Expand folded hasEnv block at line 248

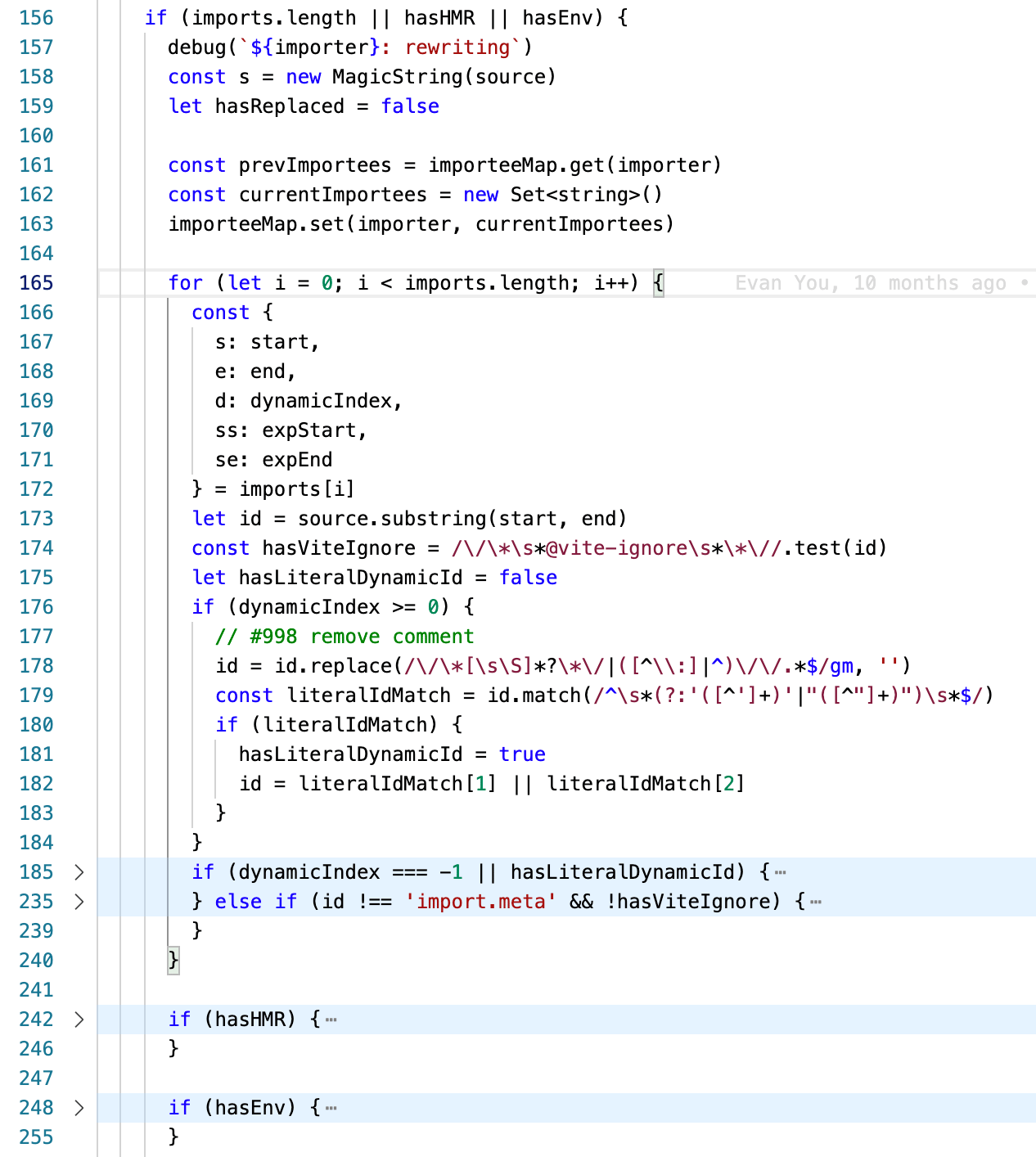[x=79, y=1108]
